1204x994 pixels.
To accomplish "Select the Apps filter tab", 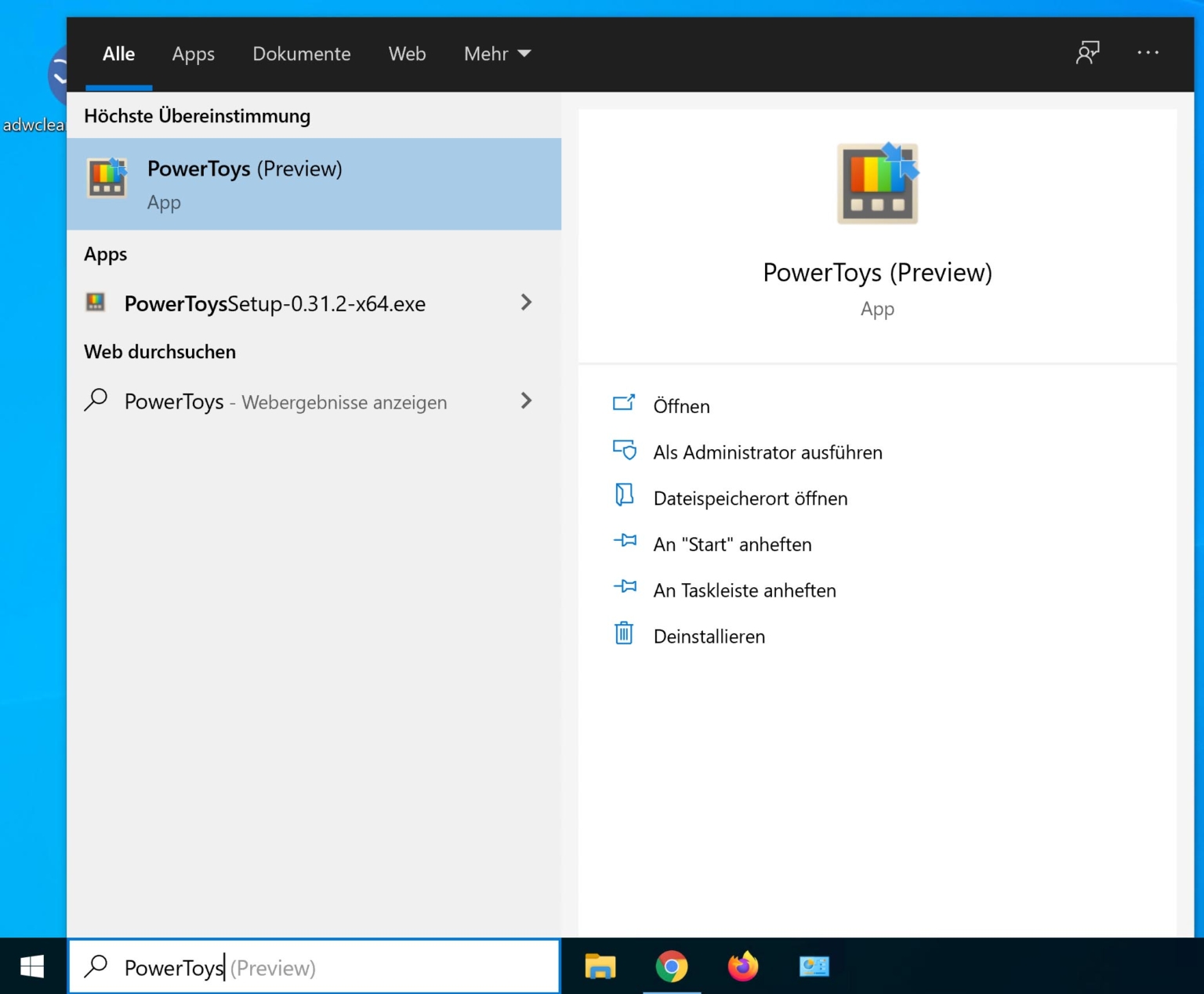I will coord(193,53).
